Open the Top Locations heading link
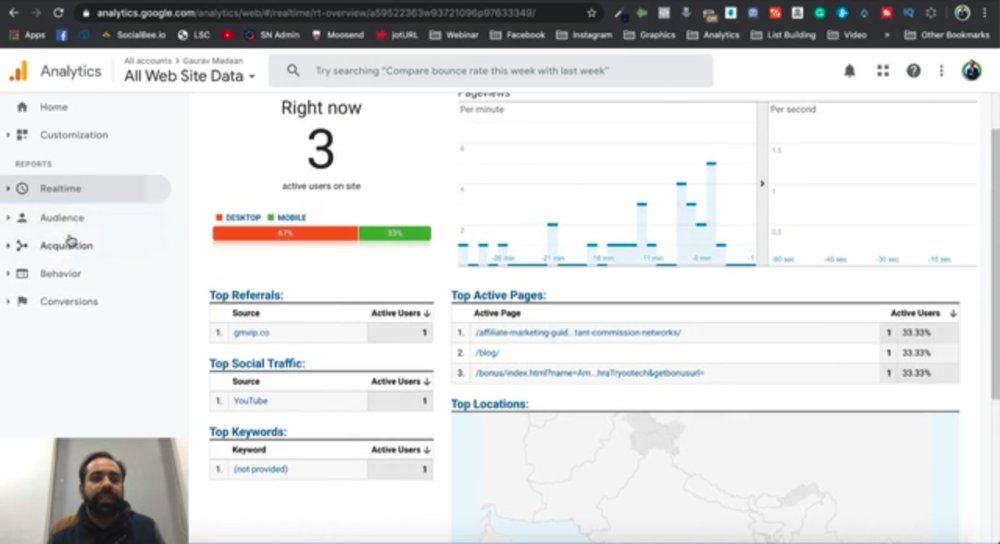 pos(489,404)
